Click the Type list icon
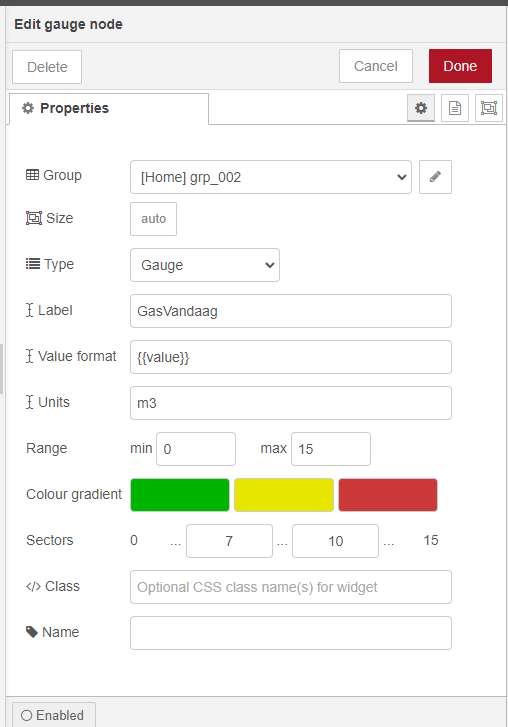 [32, 264]
